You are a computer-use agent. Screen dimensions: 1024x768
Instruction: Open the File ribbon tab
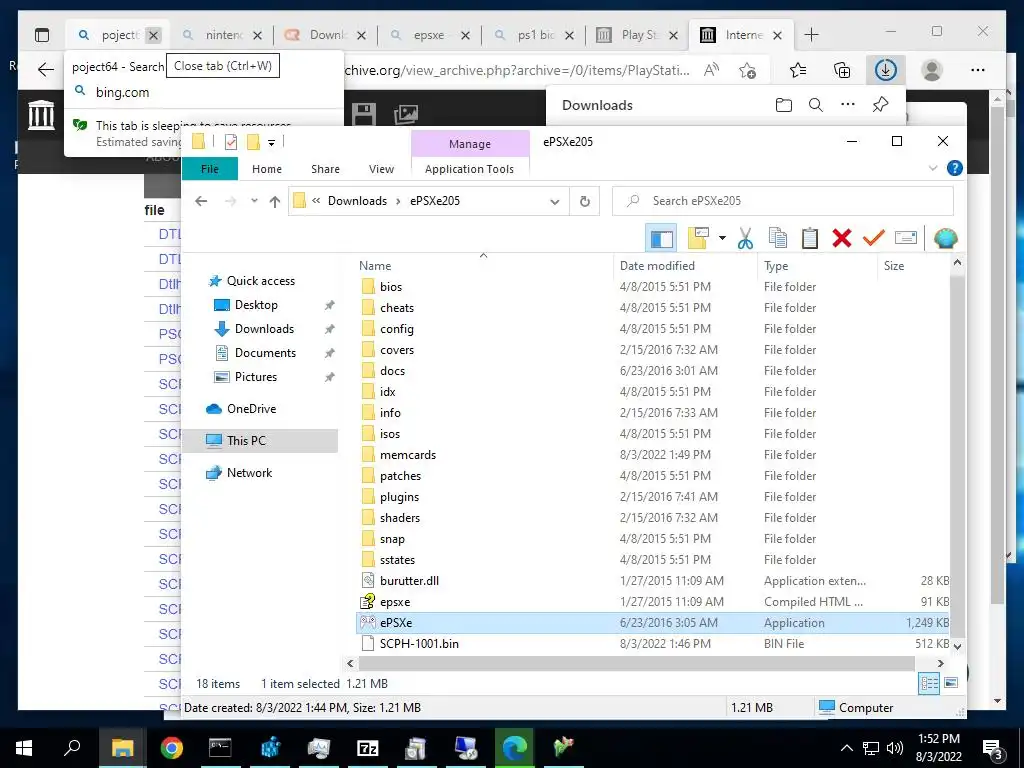point(210,169)
